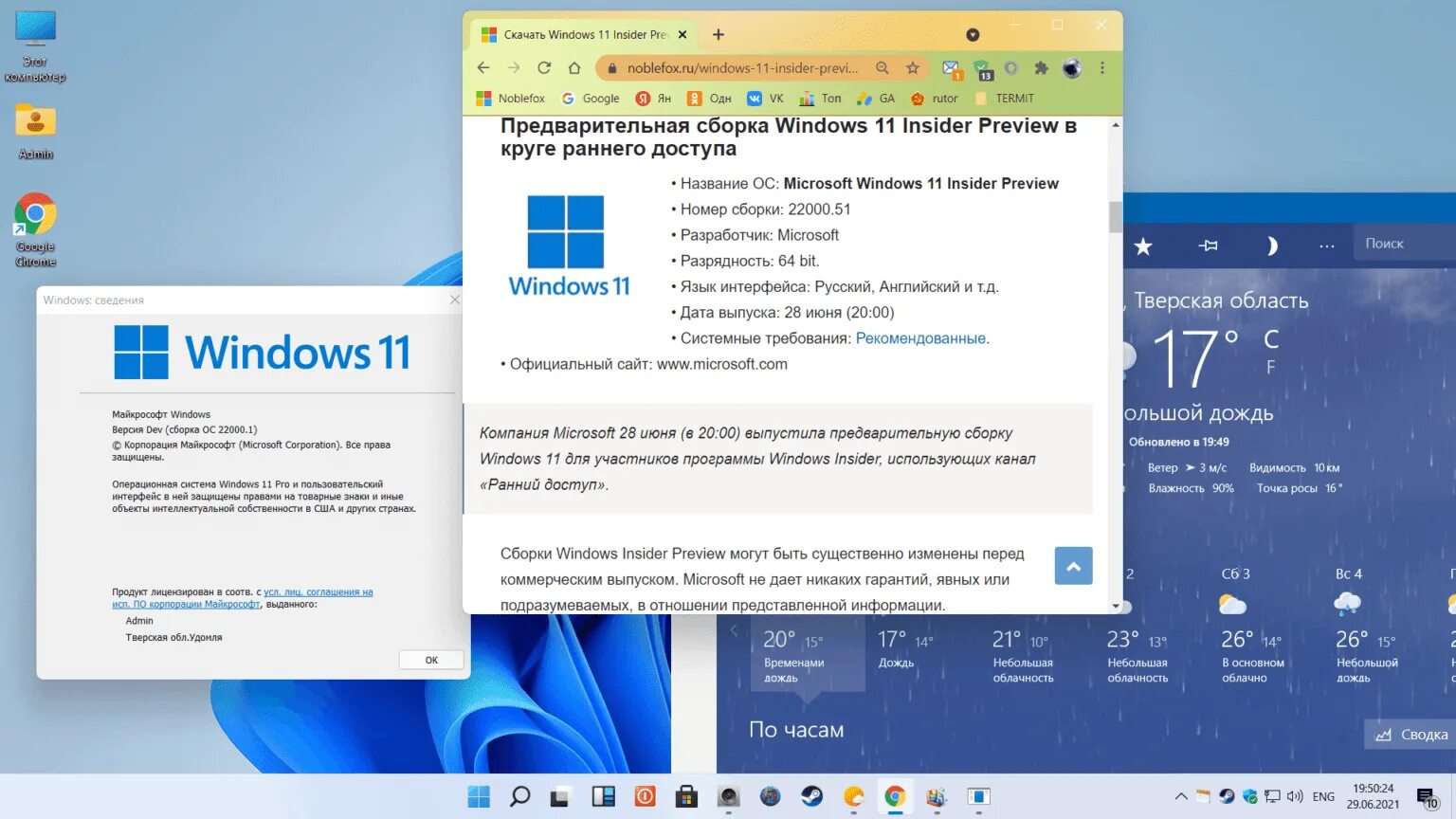
Task: Open VK bookmark
Action: 766,99
